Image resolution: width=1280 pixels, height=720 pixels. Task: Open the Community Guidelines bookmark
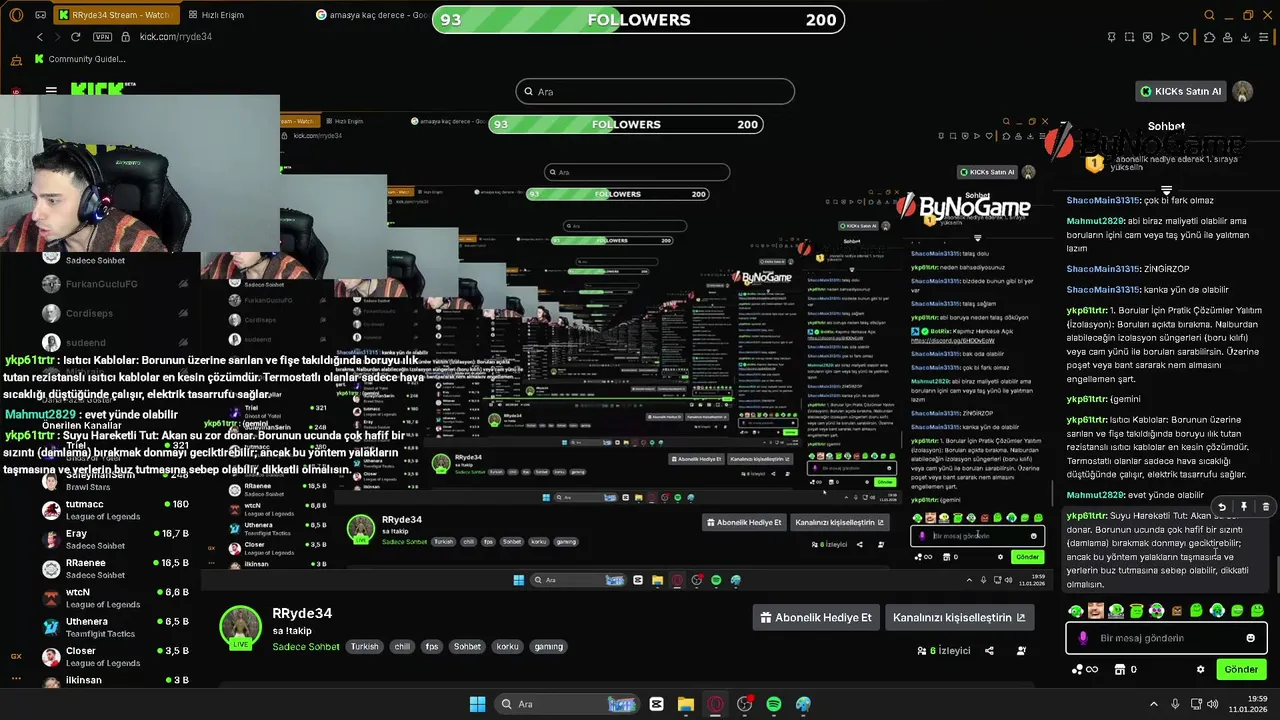(79, 59)
